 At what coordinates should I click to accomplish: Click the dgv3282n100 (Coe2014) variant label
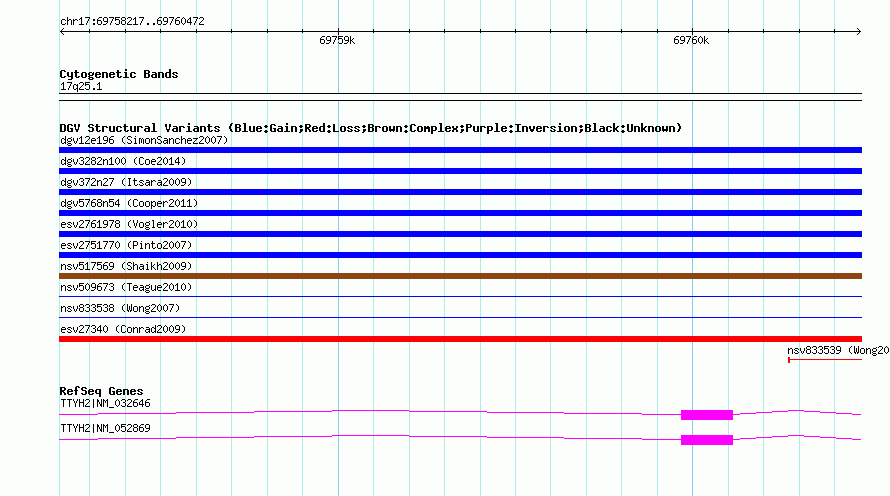[x=123, y=161]
